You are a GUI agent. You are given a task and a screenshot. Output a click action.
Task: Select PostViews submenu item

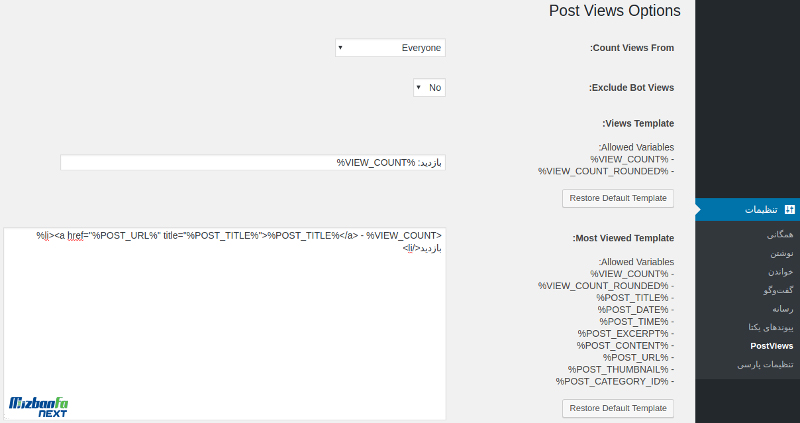pos(771,346)
